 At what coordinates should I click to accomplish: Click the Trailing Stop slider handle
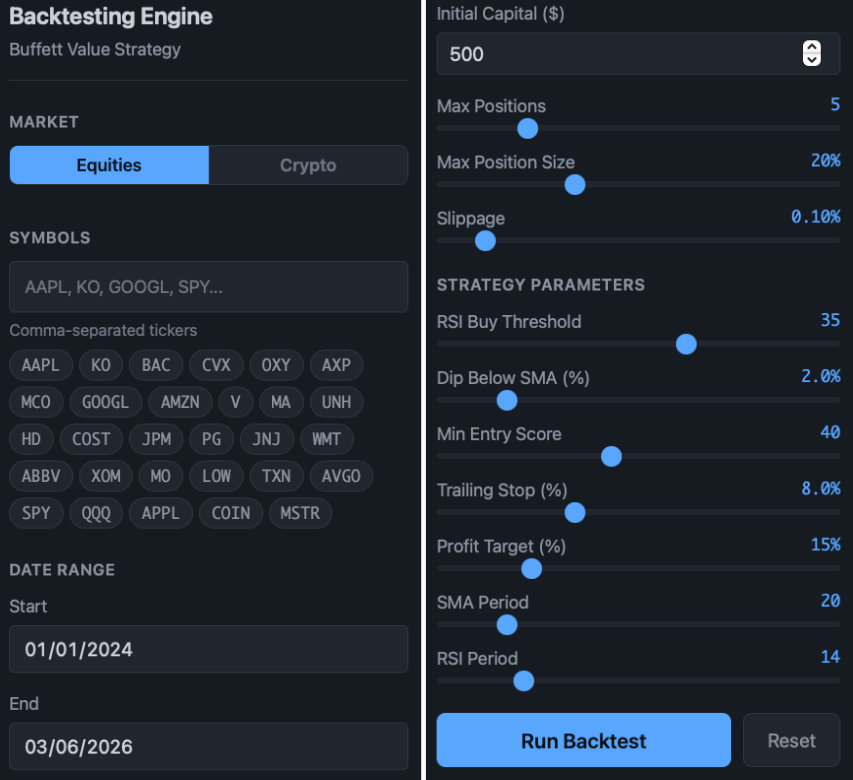(x=574, y=512)
